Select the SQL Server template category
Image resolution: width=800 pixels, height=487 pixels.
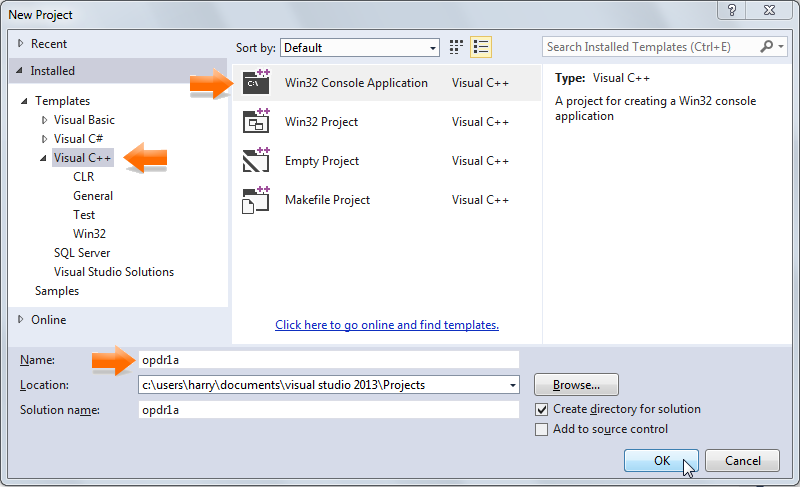(x=82, y=253)
